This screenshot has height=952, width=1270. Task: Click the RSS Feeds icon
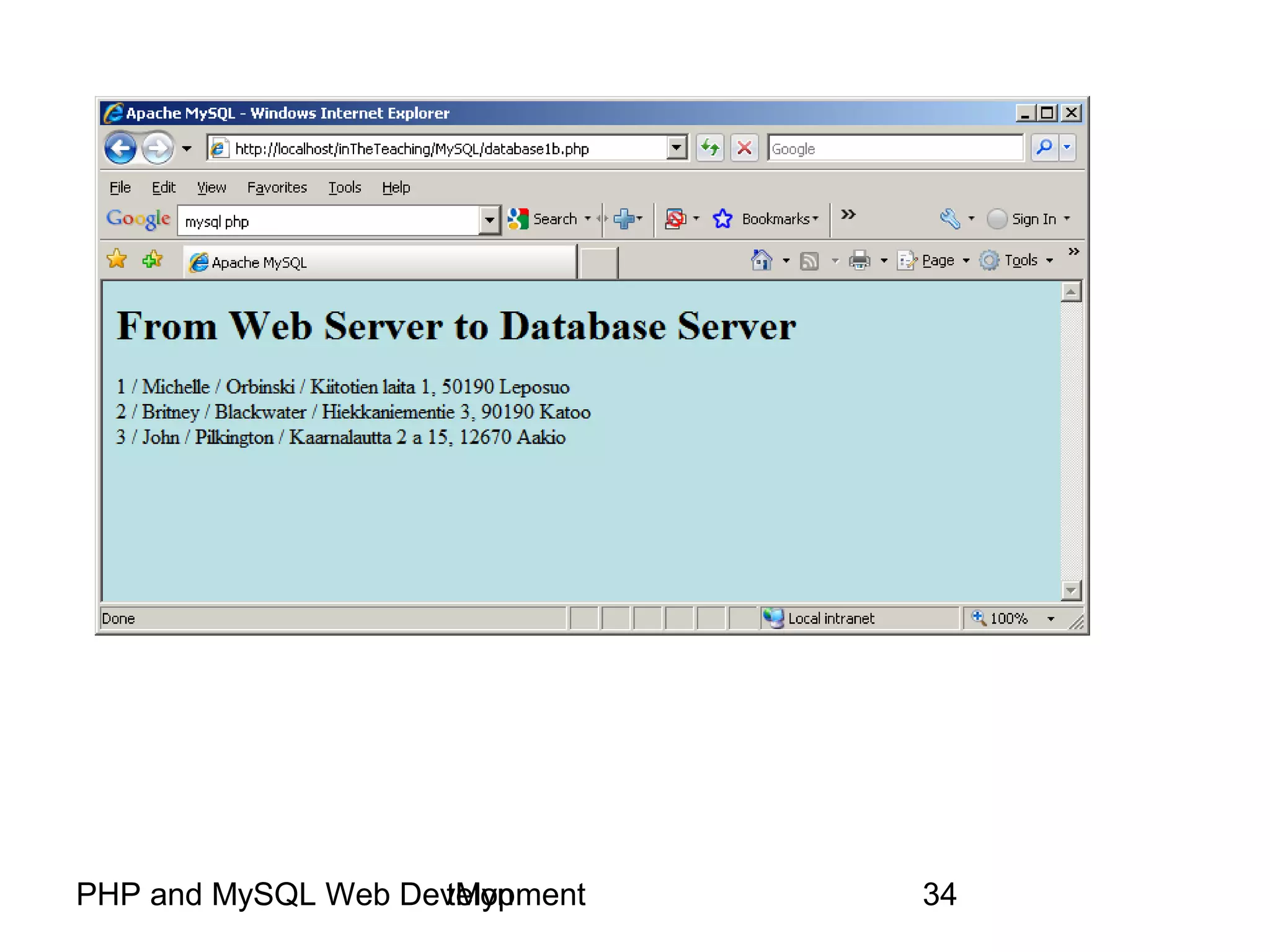click(809, 261)
